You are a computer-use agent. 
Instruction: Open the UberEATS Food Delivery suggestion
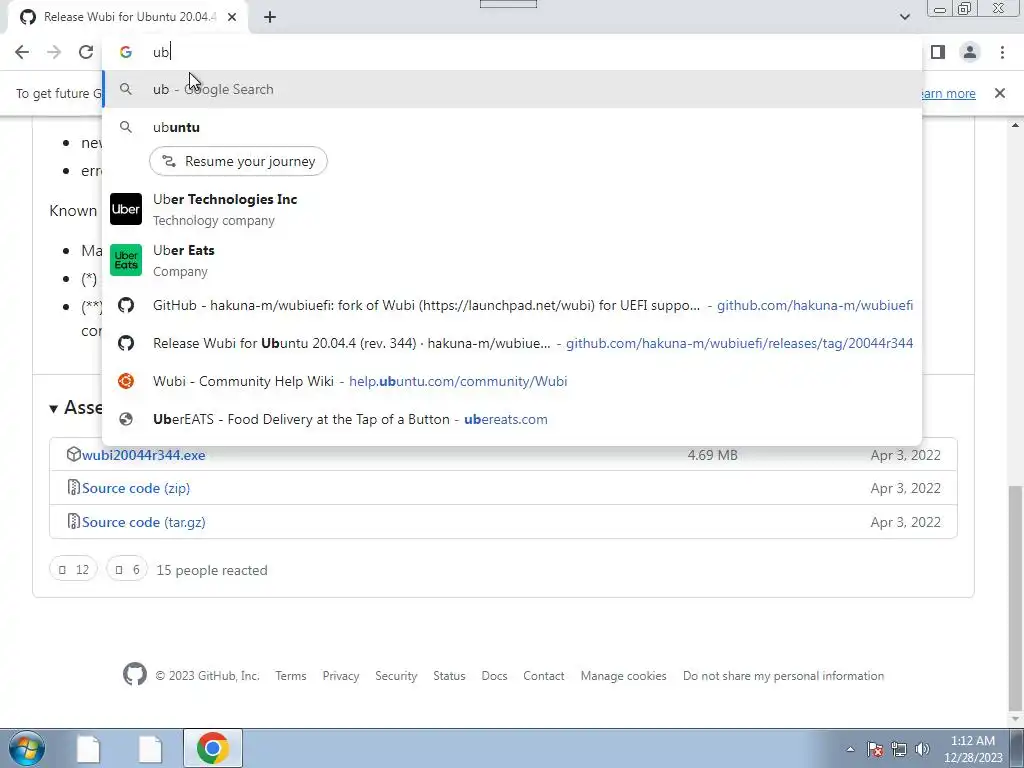coord(513,419)
